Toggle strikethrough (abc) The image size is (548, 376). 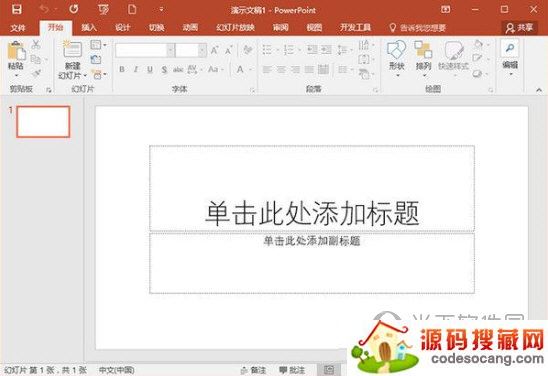[x=178, y=70]
